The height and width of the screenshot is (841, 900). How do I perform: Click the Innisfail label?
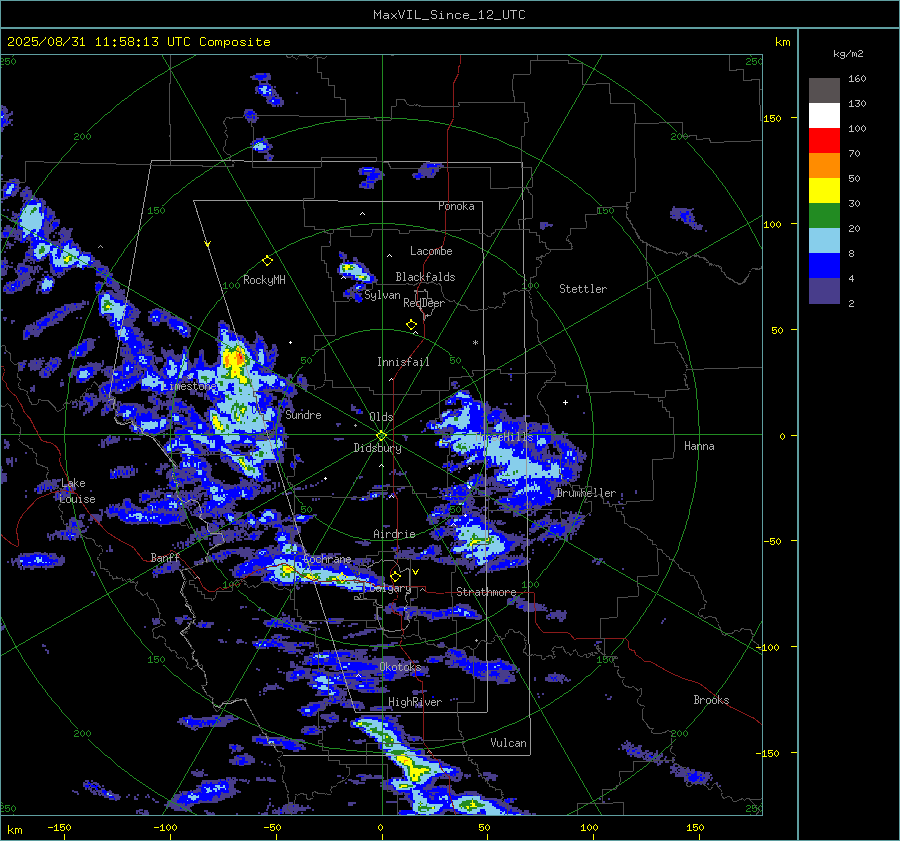[x=403, y=362]
